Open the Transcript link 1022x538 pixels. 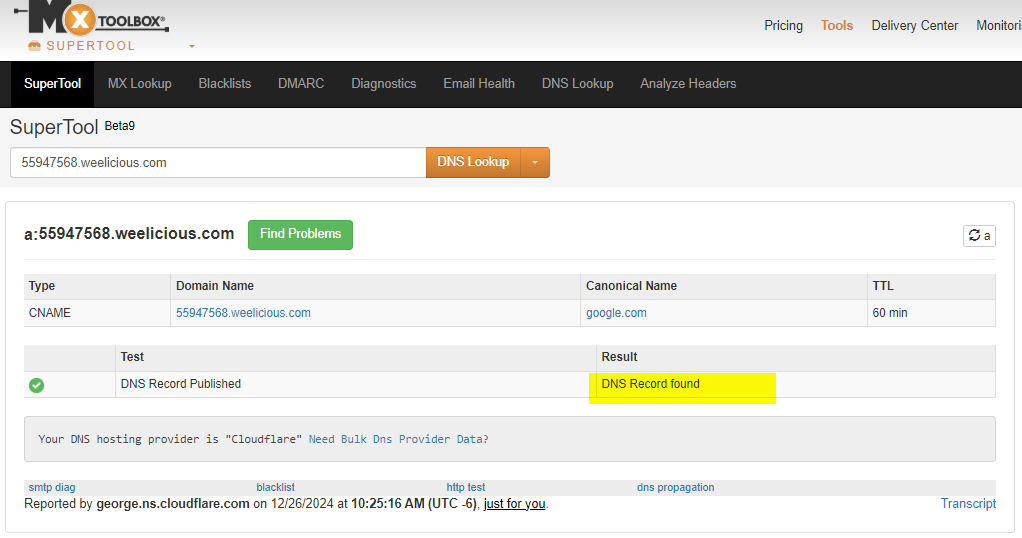(x=968, y=504)
